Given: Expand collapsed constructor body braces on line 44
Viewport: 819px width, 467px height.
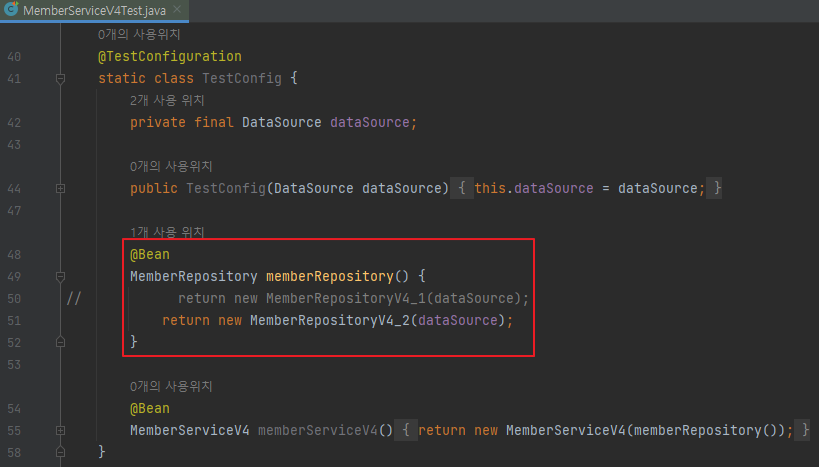Looking at the screenshot, I should [x=462, y=188].
